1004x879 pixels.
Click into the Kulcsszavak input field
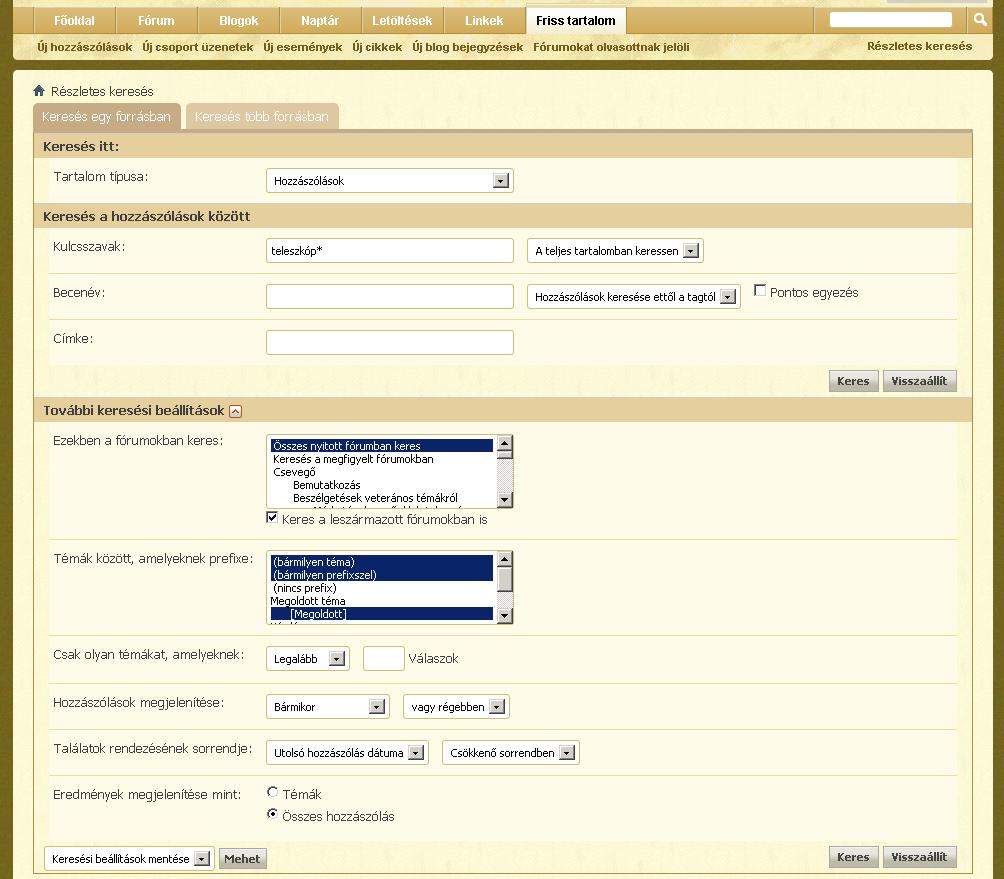tap(389, 251)
